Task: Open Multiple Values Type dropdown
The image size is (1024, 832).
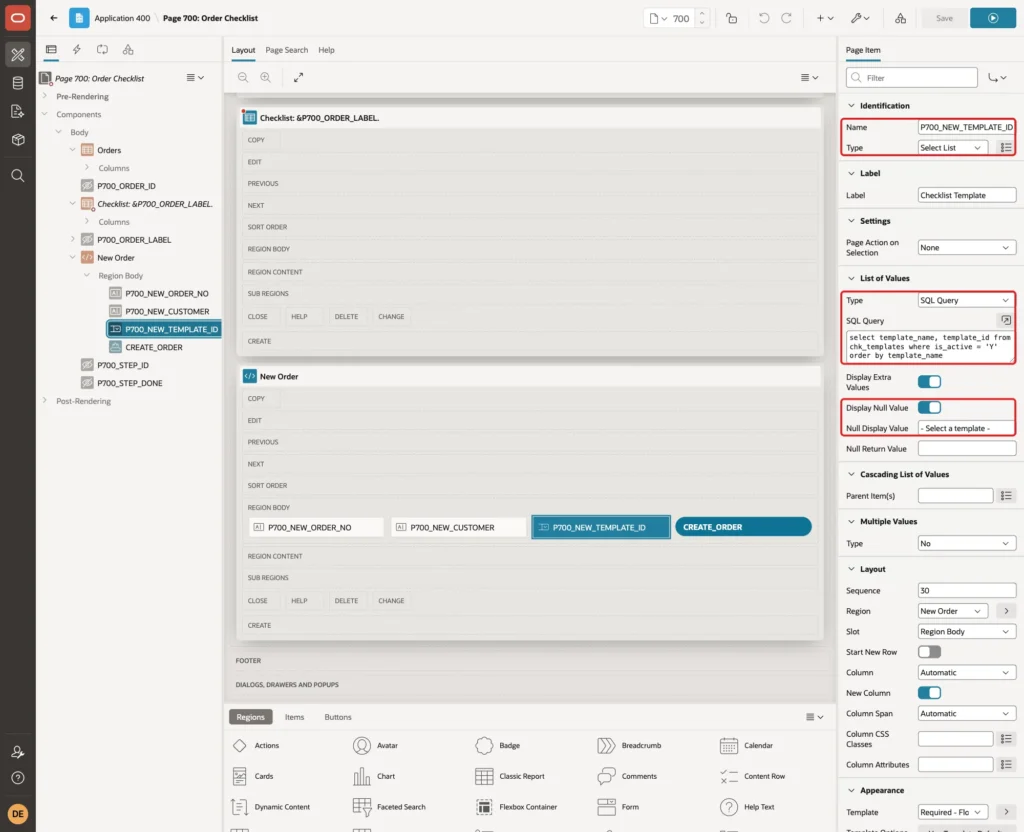Action: pyautogui.click(x=967, y=543)
